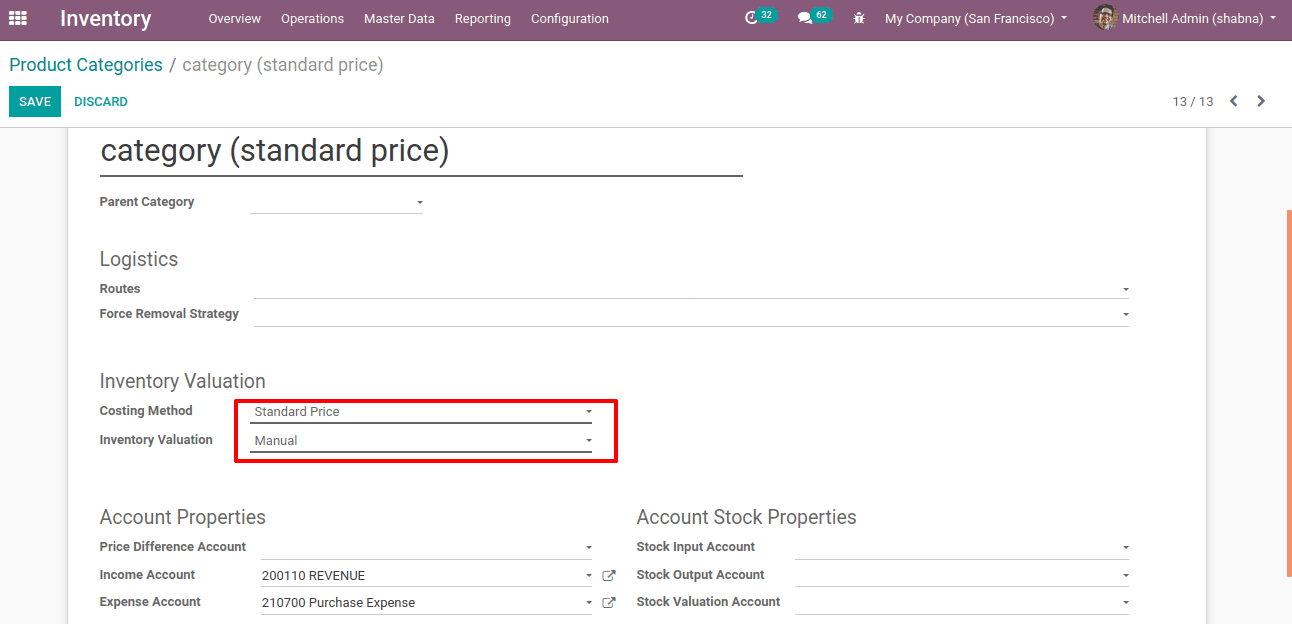This screenshot has height=624, width=1292.
Task: Open the apps grid menu icon
Action: (18, 18)
